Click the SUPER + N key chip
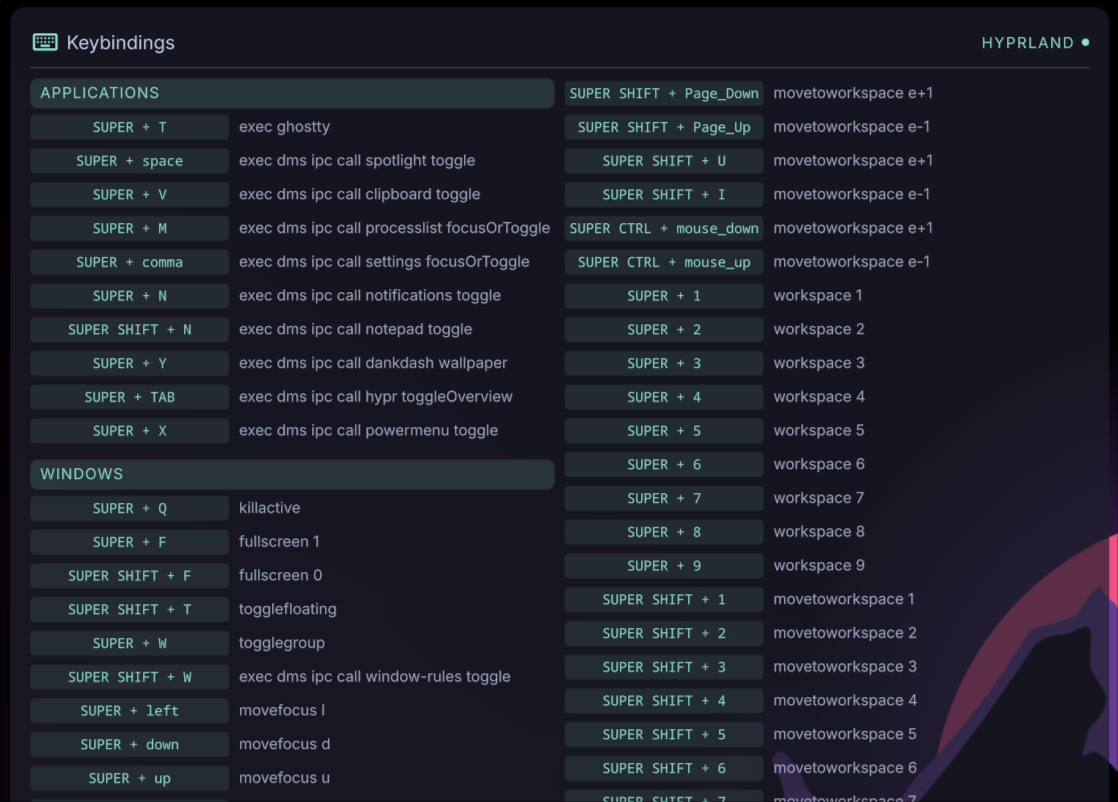 130,296
